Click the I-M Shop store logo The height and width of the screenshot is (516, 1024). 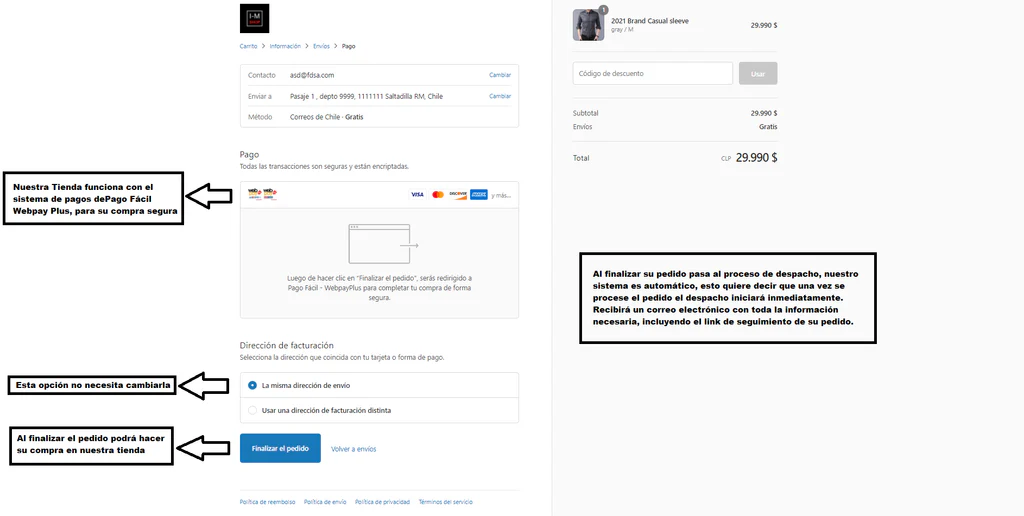click(254, 19)
